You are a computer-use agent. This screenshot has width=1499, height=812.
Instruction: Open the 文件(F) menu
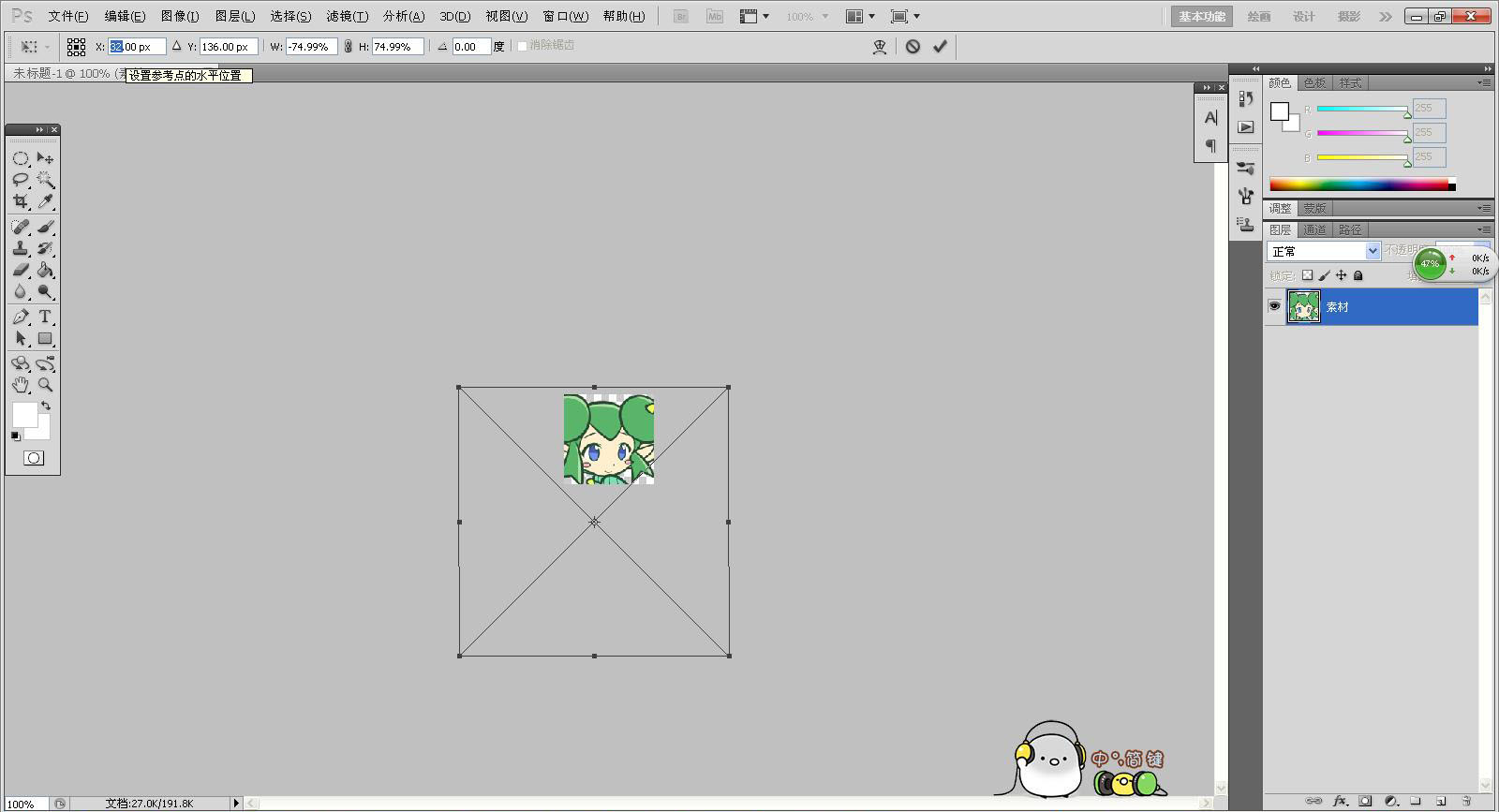coord(68,16)
